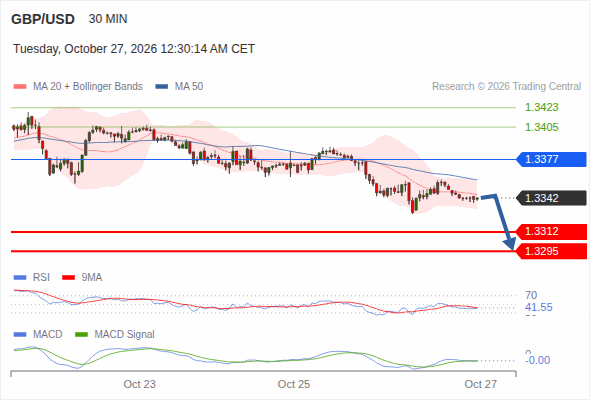Click the Tuesday, October 27, 2026 timestamp
The height and width of the screenshot is (400, 590).
pos(134,49)
